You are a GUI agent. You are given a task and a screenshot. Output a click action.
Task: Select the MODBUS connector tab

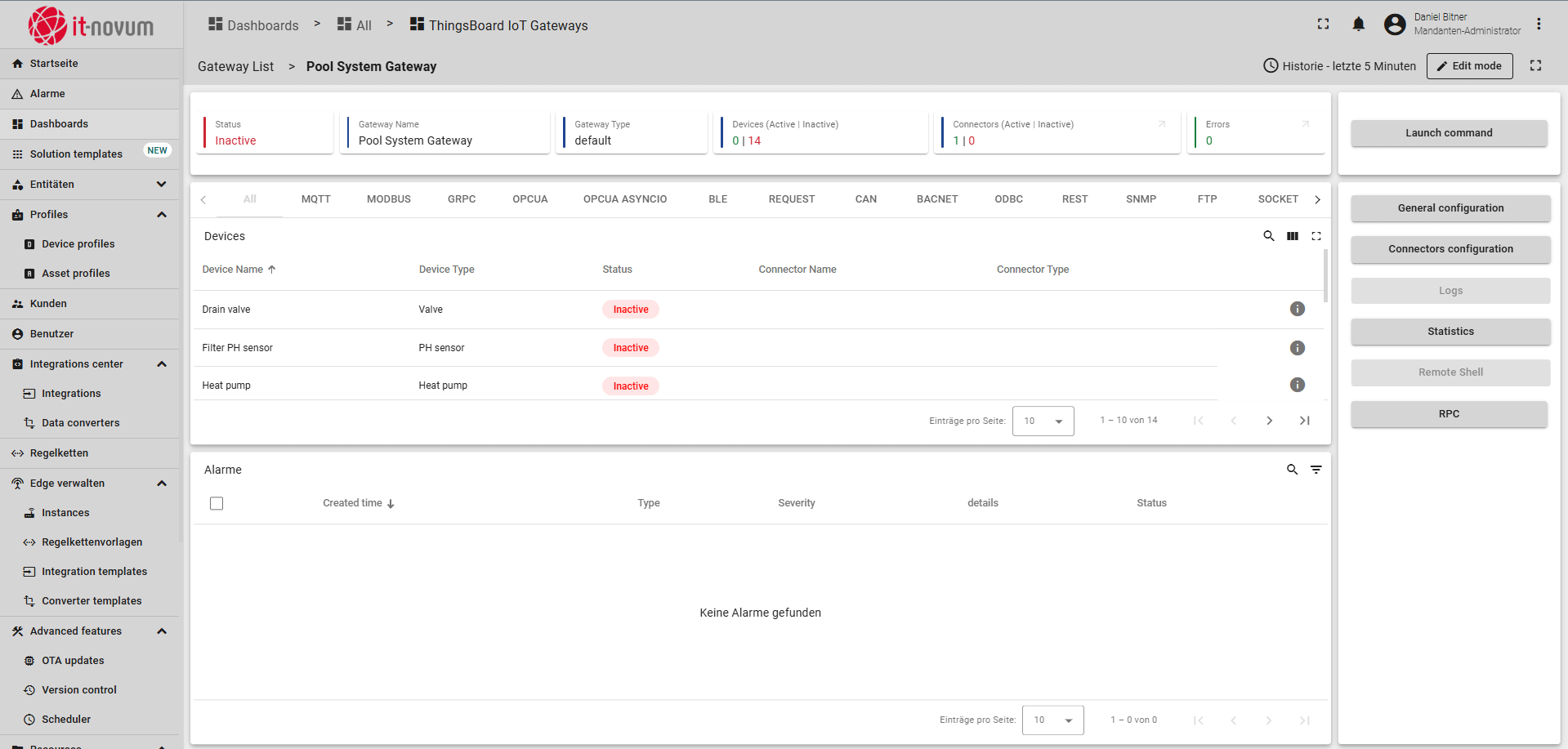click(388, 199)
